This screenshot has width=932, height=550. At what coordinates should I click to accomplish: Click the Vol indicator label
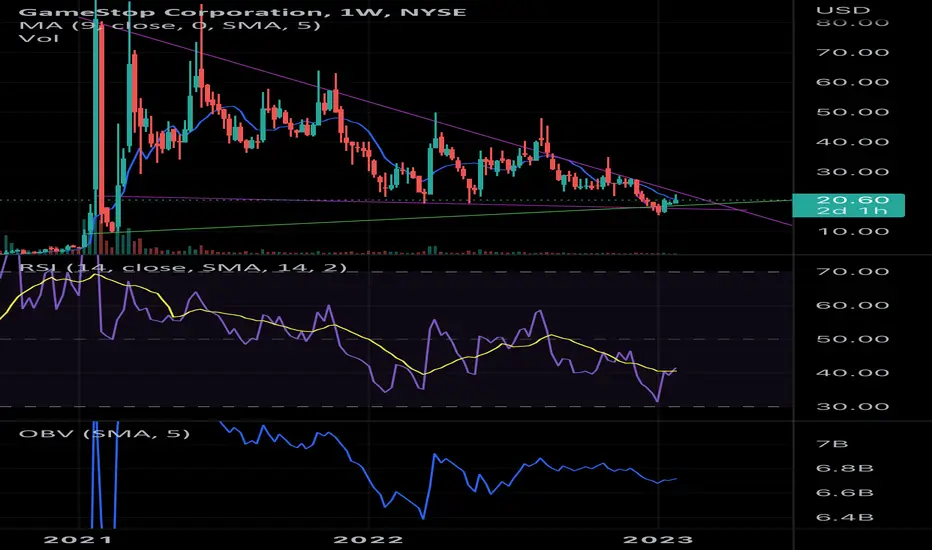39,38
